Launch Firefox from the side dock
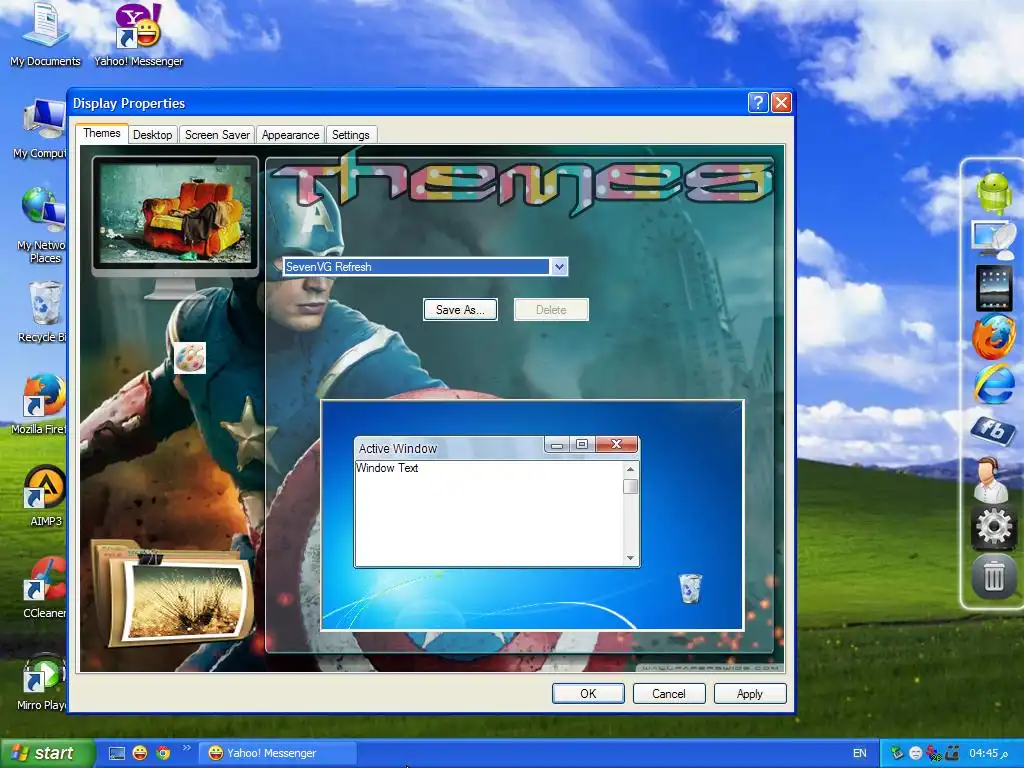 993,337
